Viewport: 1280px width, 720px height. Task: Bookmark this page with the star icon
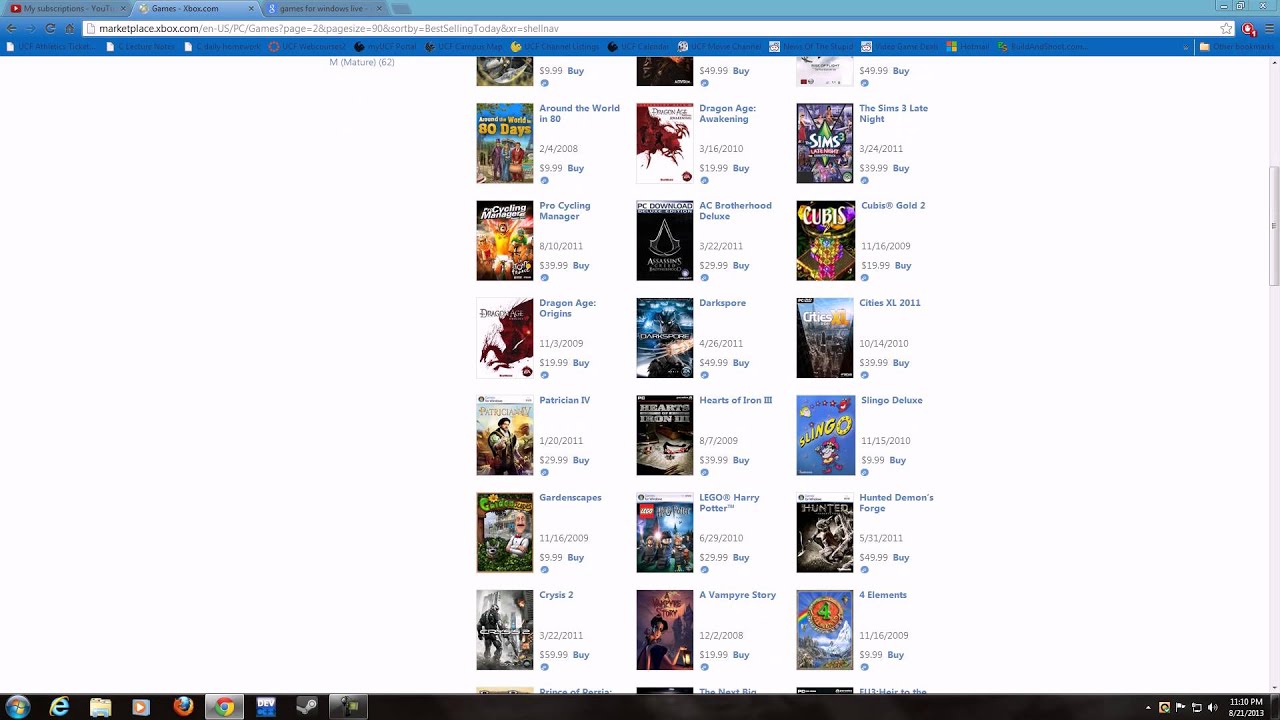point(1226,28)
